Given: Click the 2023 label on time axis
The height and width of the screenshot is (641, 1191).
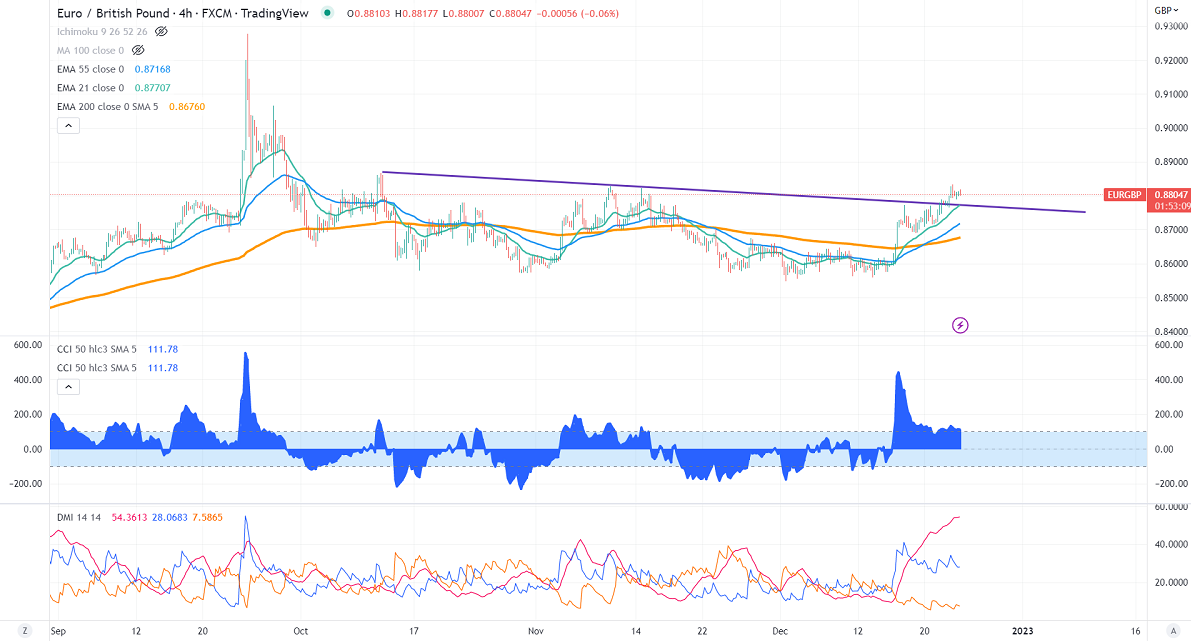Looking at the screenshot, I should pyautogui.click(x=1022, y=631).
